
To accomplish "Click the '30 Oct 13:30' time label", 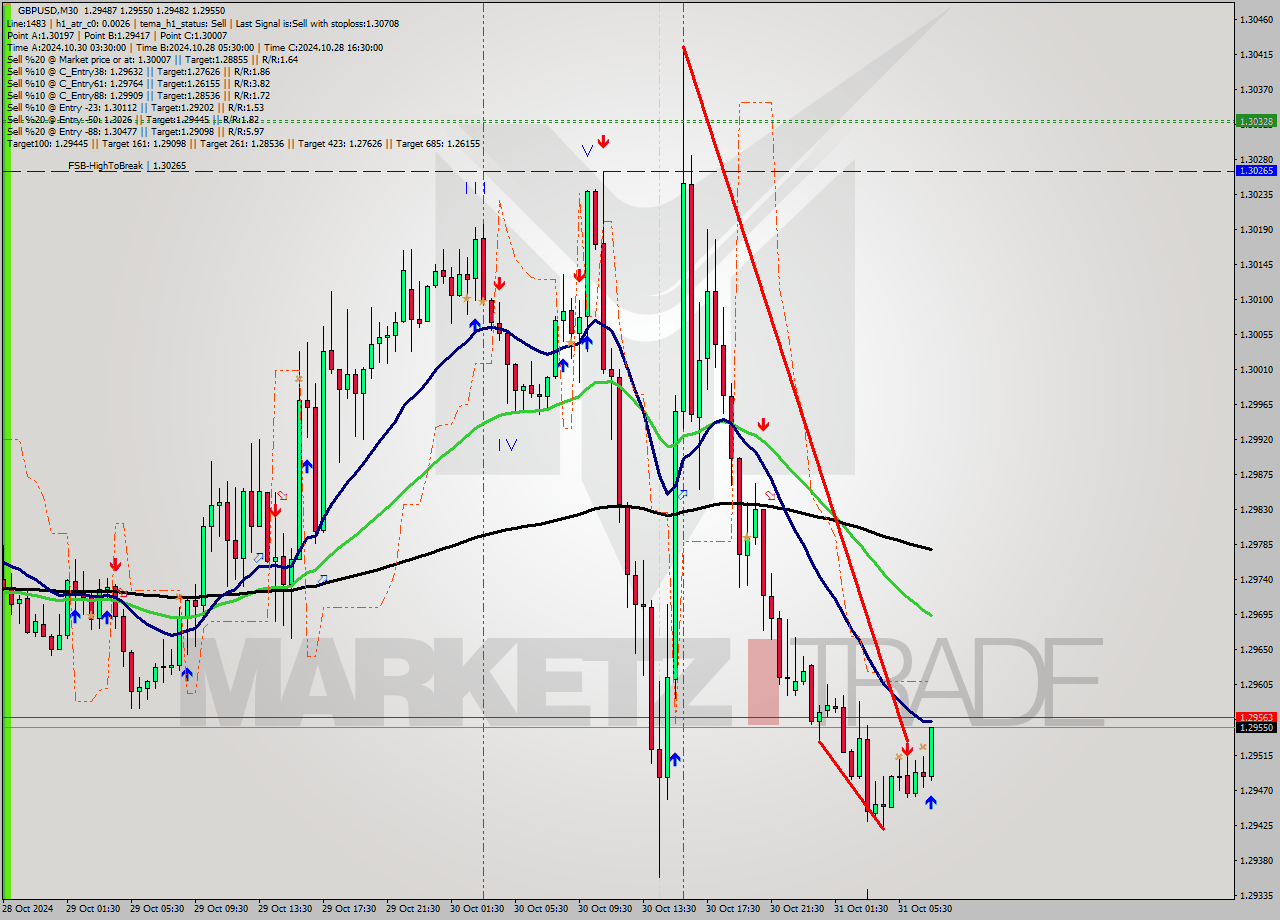I will click(669, 909).
